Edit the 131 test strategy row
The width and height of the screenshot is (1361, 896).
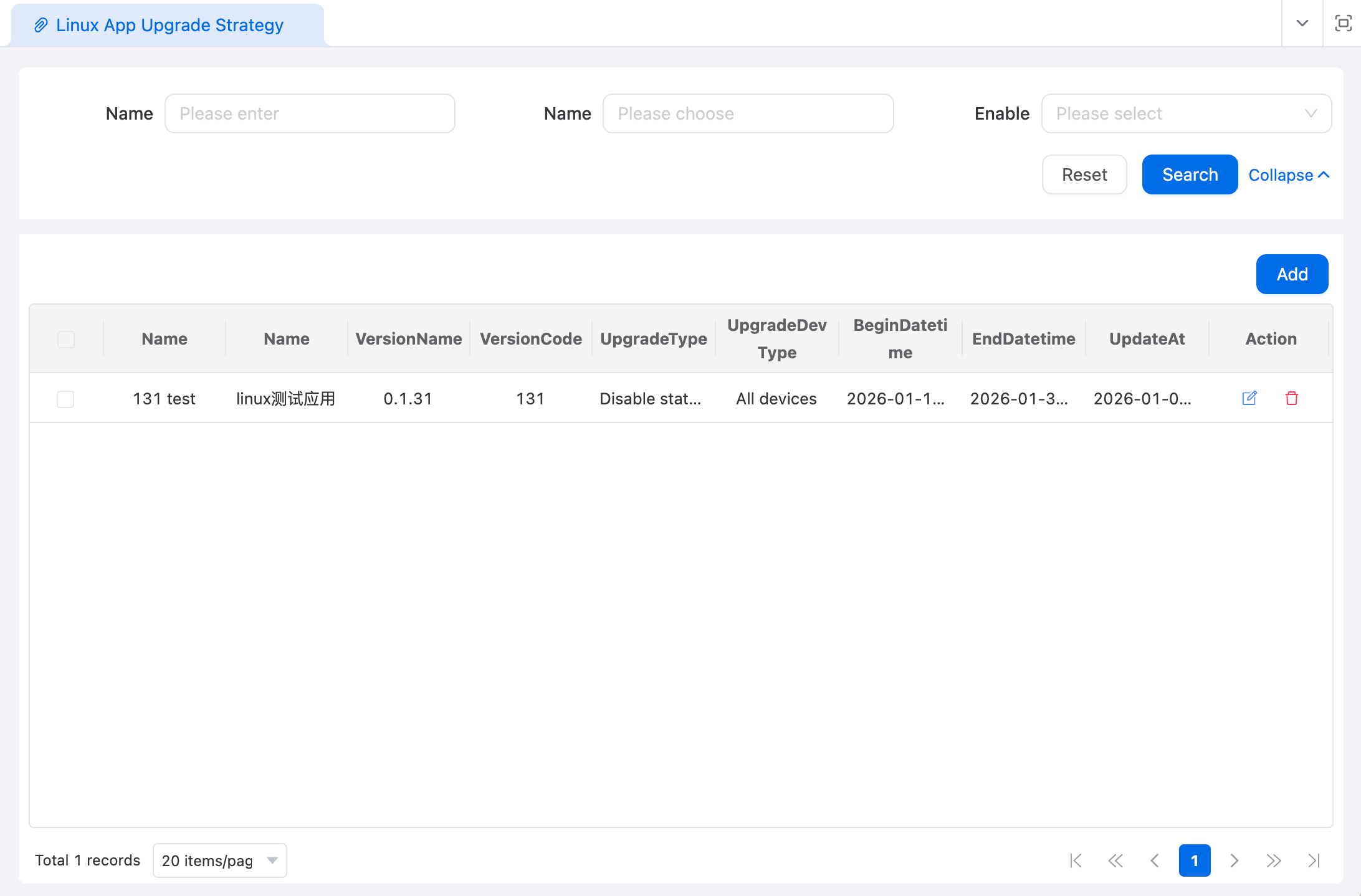1249,398
